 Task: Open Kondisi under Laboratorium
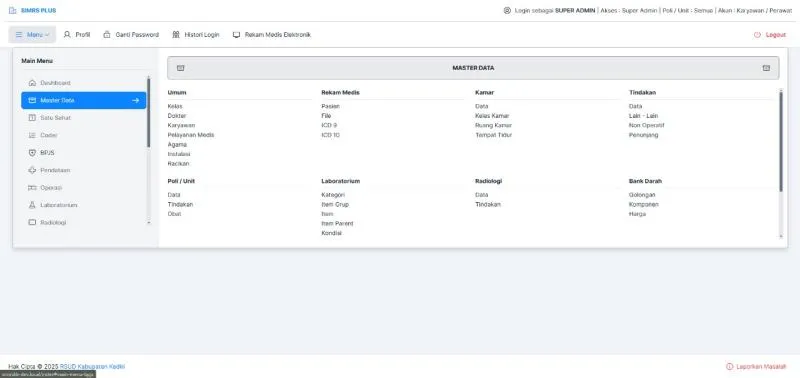pos(332,233)
